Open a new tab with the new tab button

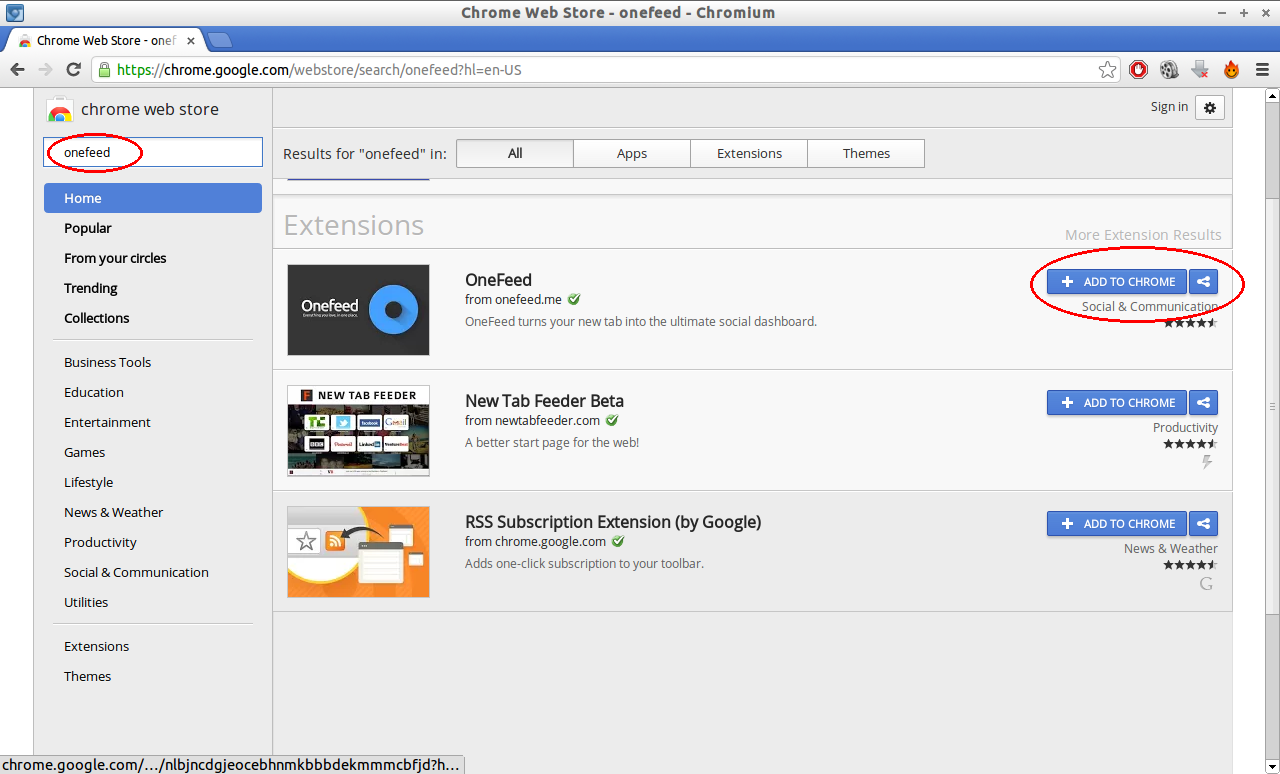tap(219, 40)
